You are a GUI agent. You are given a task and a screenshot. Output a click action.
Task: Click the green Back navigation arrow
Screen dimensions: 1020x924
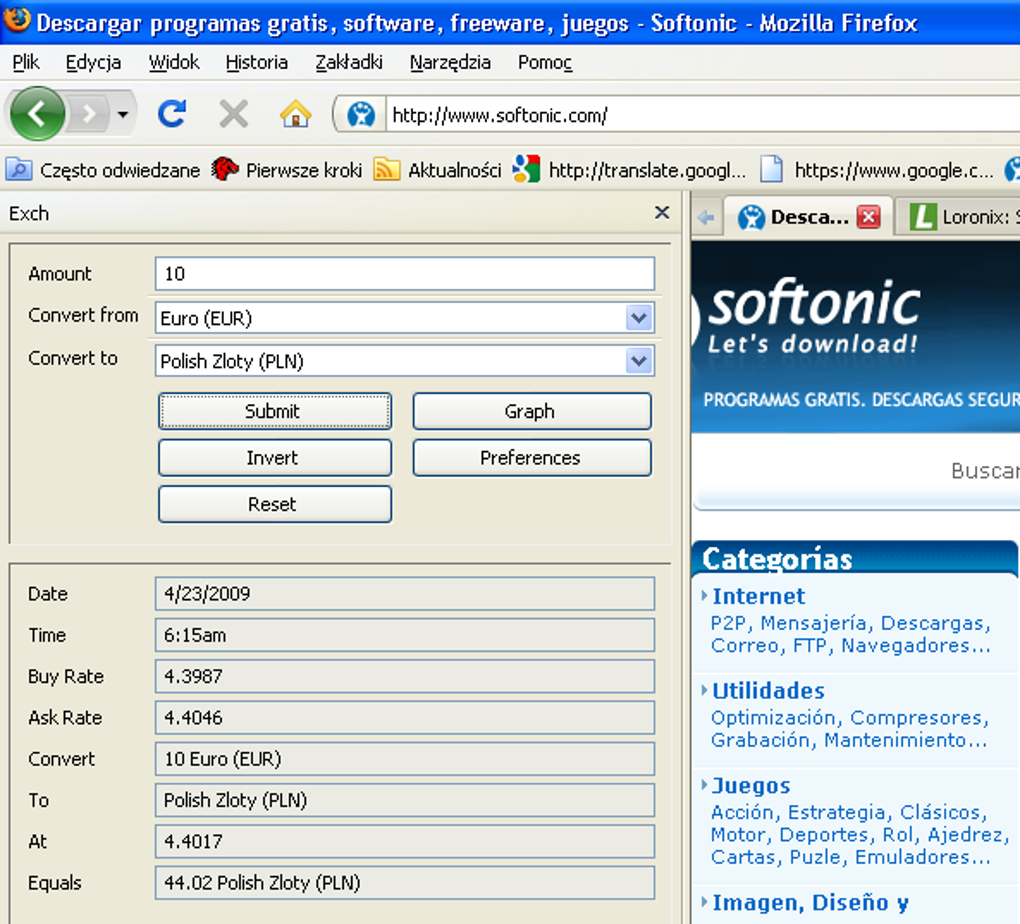pos(37,114)
